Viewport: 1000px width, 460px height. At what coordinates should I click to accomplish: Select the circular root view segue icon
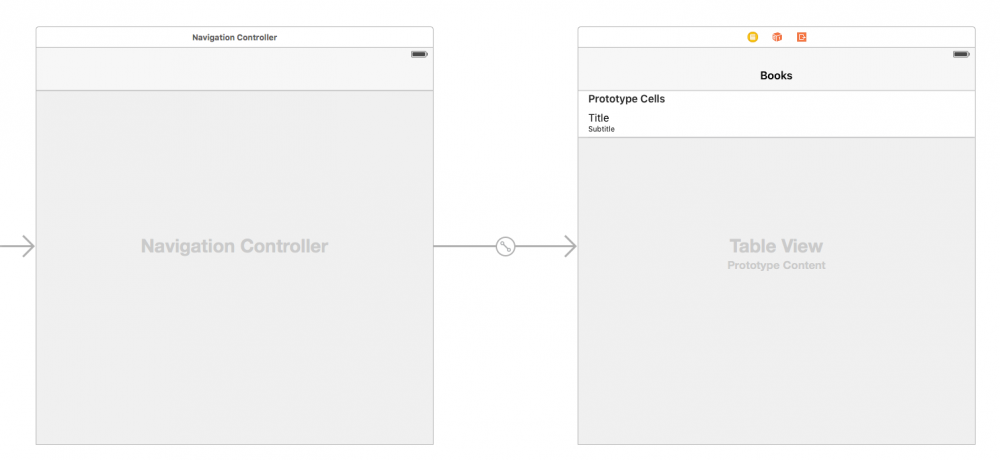click(506, 246)
